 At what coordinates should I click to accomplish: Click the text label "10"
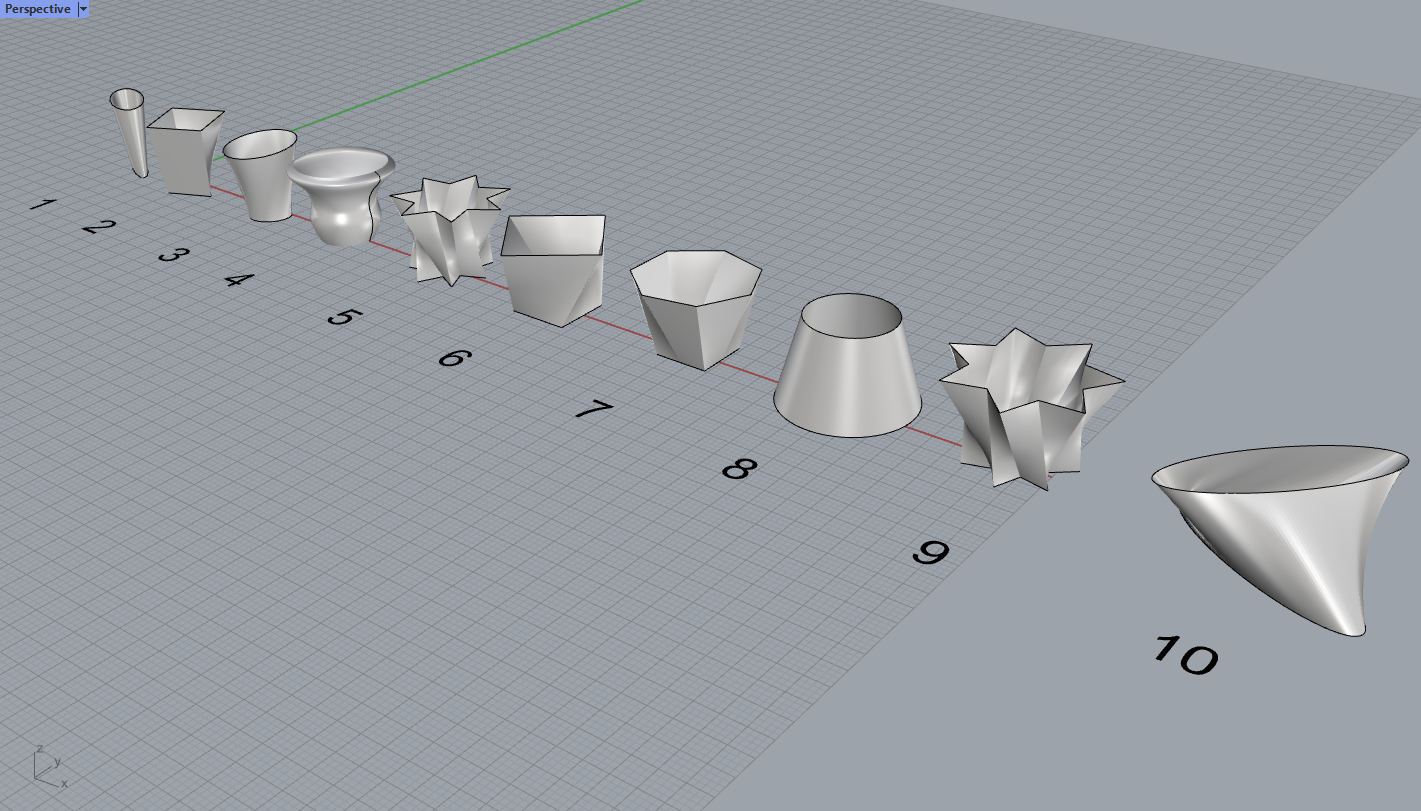[x=1186, y=655]
